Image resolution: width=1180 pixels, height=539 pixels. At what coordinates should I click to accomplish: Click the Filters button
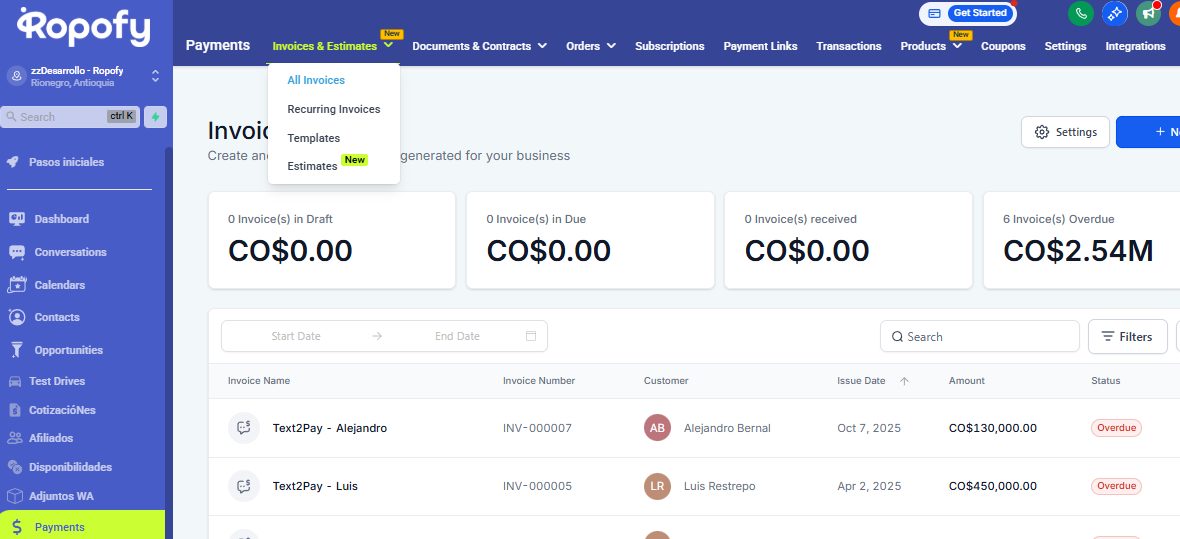[1127, 337]
